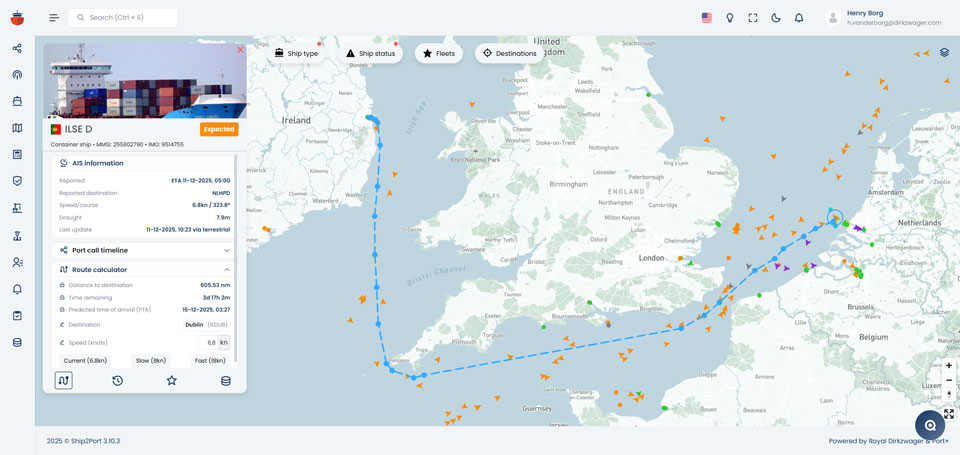
Task: Toggle fullscreen mode in the top bar
Action: (x=753, y=18)
